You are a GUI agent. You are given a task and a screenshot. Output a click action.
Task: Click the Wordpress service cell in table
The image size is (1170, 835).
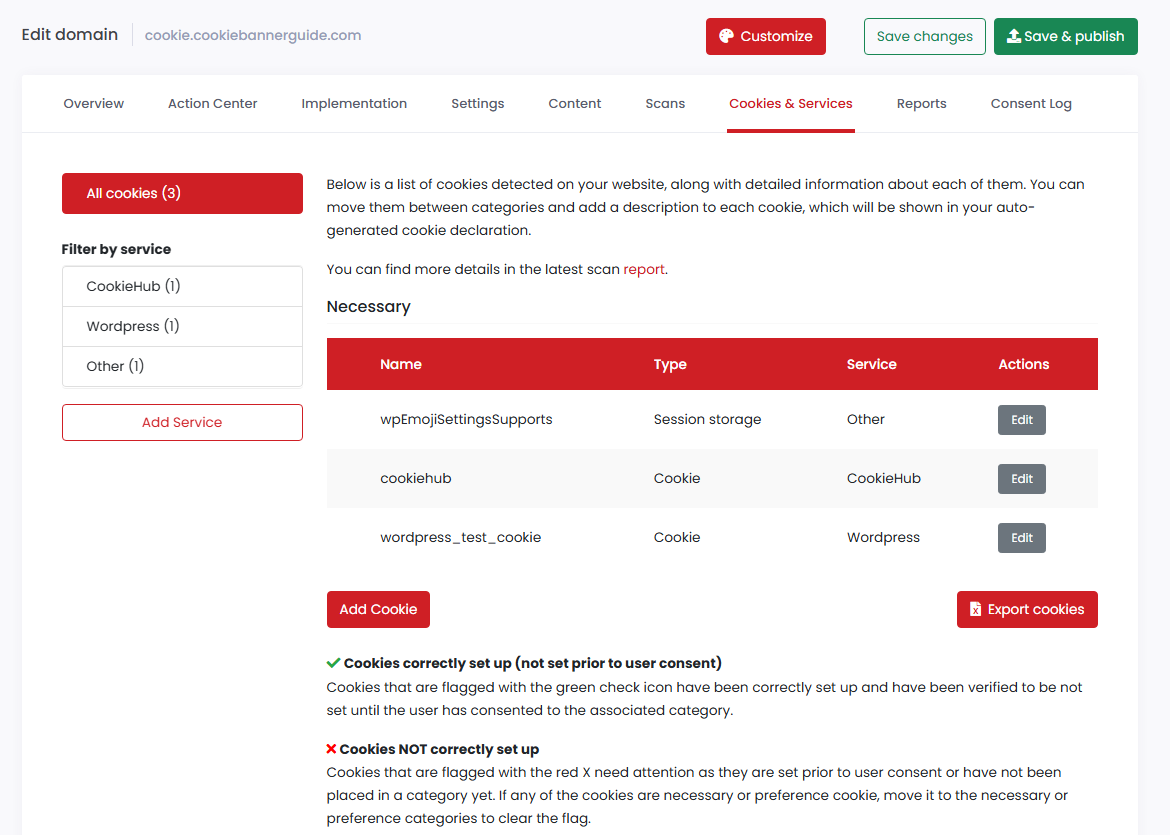[883, 537]
